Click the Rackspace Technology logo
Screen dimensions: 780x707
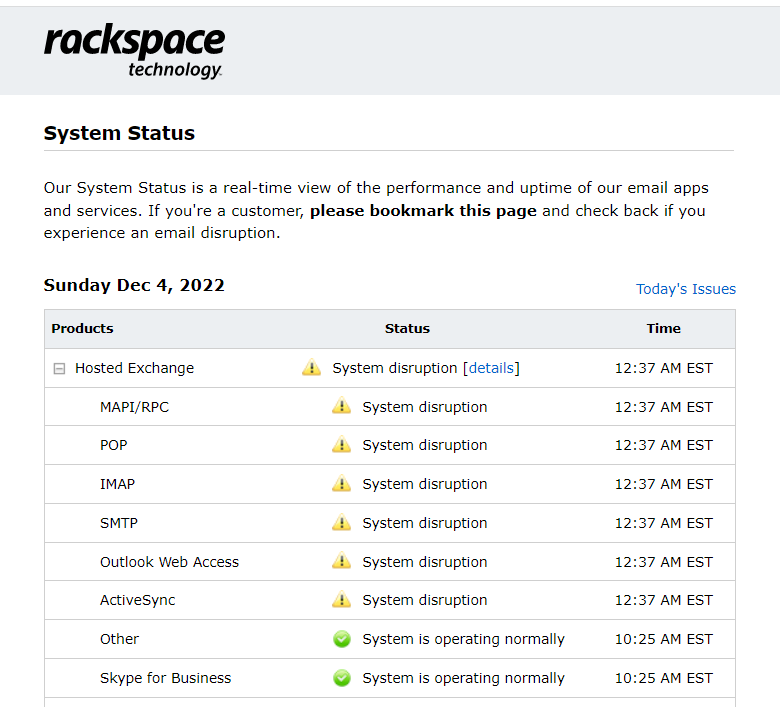(x=134, y=51)
